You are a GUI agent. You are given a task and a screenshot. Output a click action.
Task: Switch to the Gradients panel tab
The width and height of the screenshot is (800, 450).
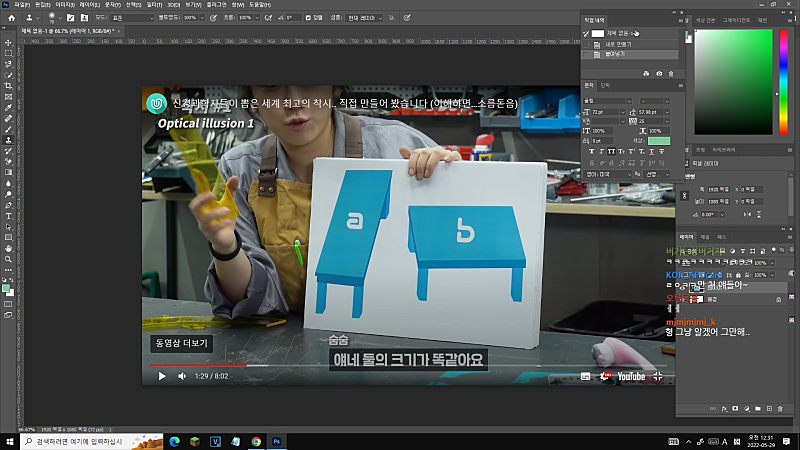click(x=736, y=20)
